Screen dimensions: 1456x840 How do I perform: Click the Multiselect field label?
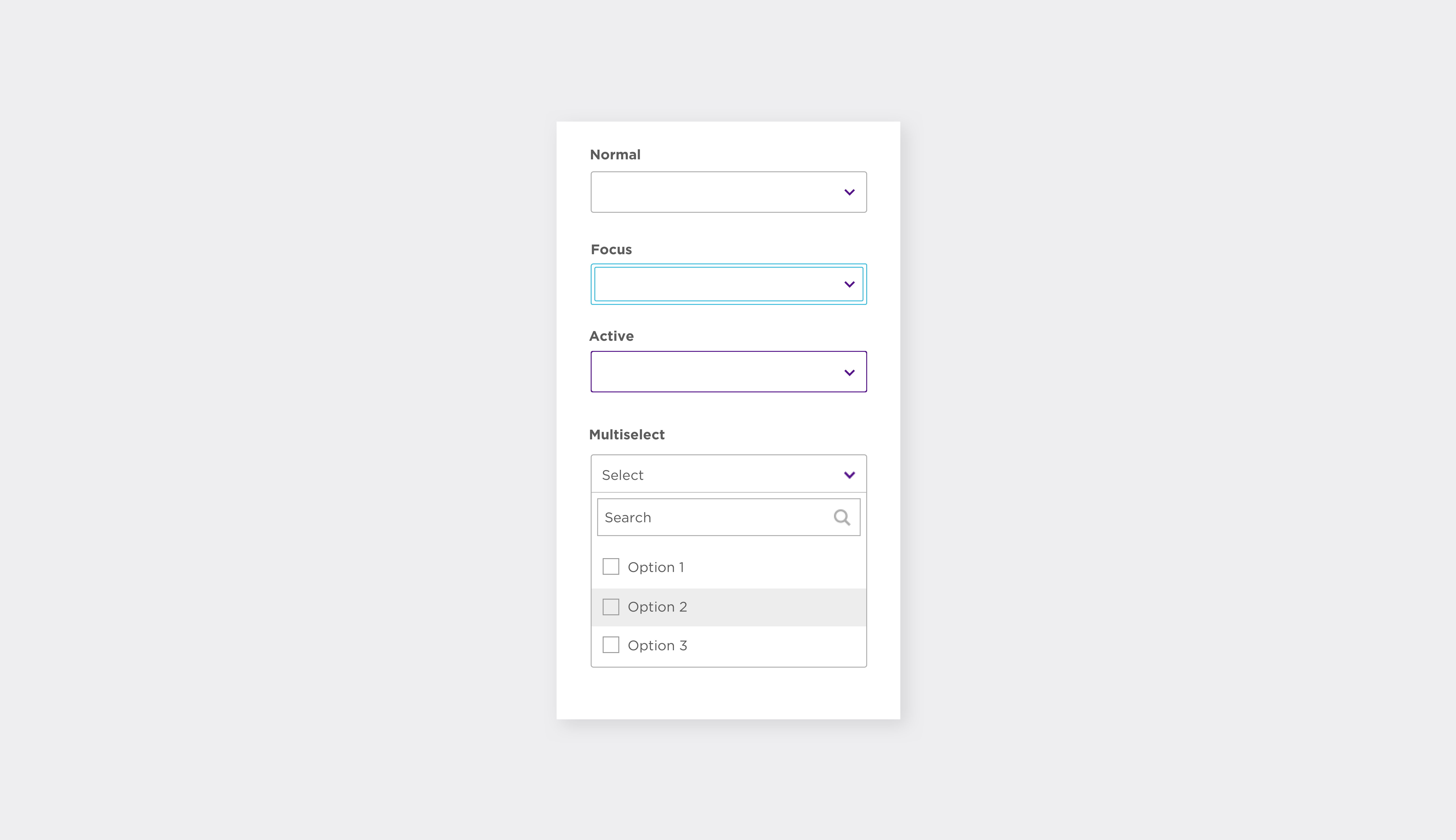click(627, 435)
